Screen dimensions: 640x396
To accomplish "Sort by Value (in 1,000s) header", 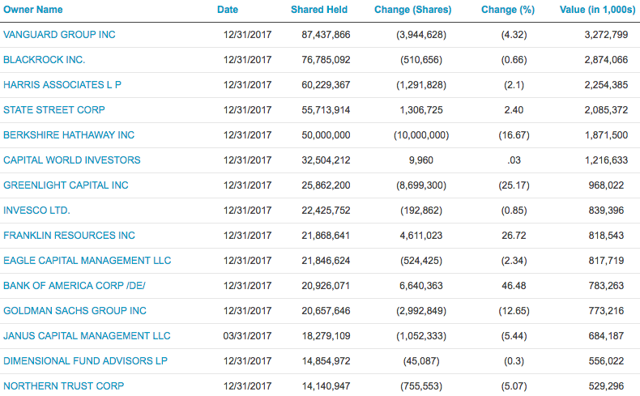I will 597,10.
